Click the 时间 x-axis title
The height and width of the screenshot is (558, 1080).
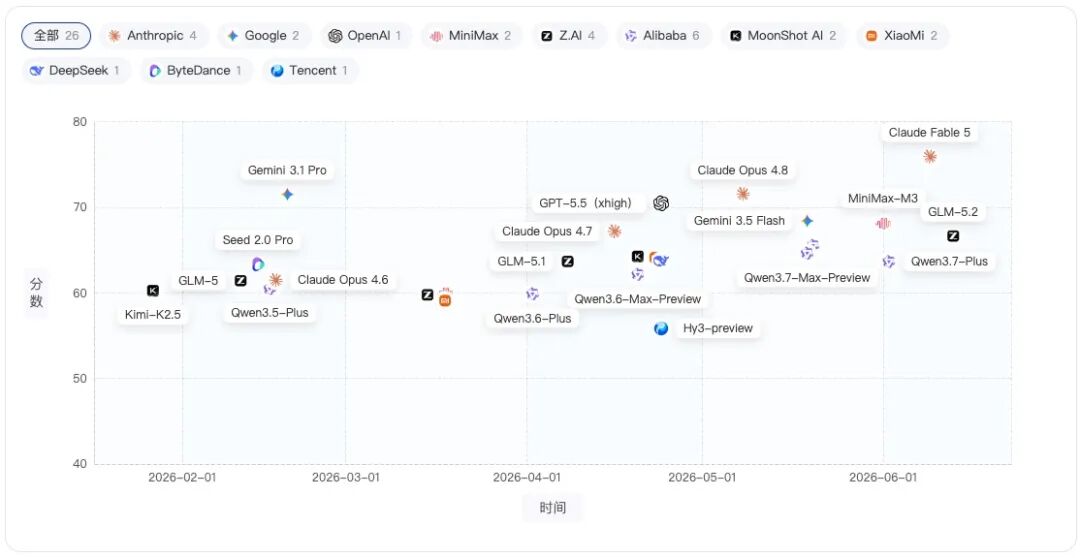pos(553,508)
